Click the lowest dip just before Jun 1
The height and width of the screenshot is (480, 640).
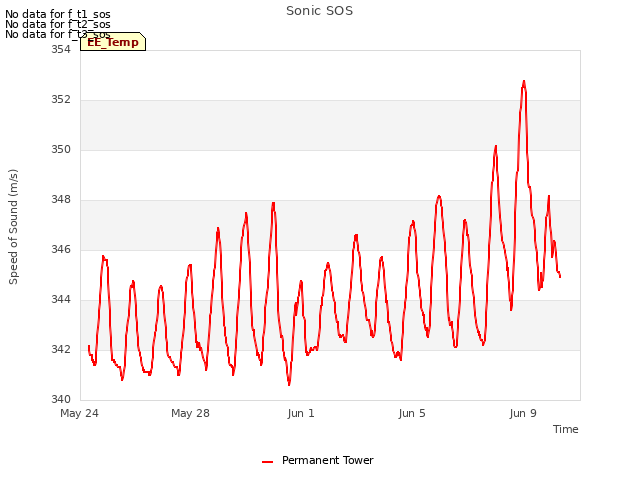289,384
